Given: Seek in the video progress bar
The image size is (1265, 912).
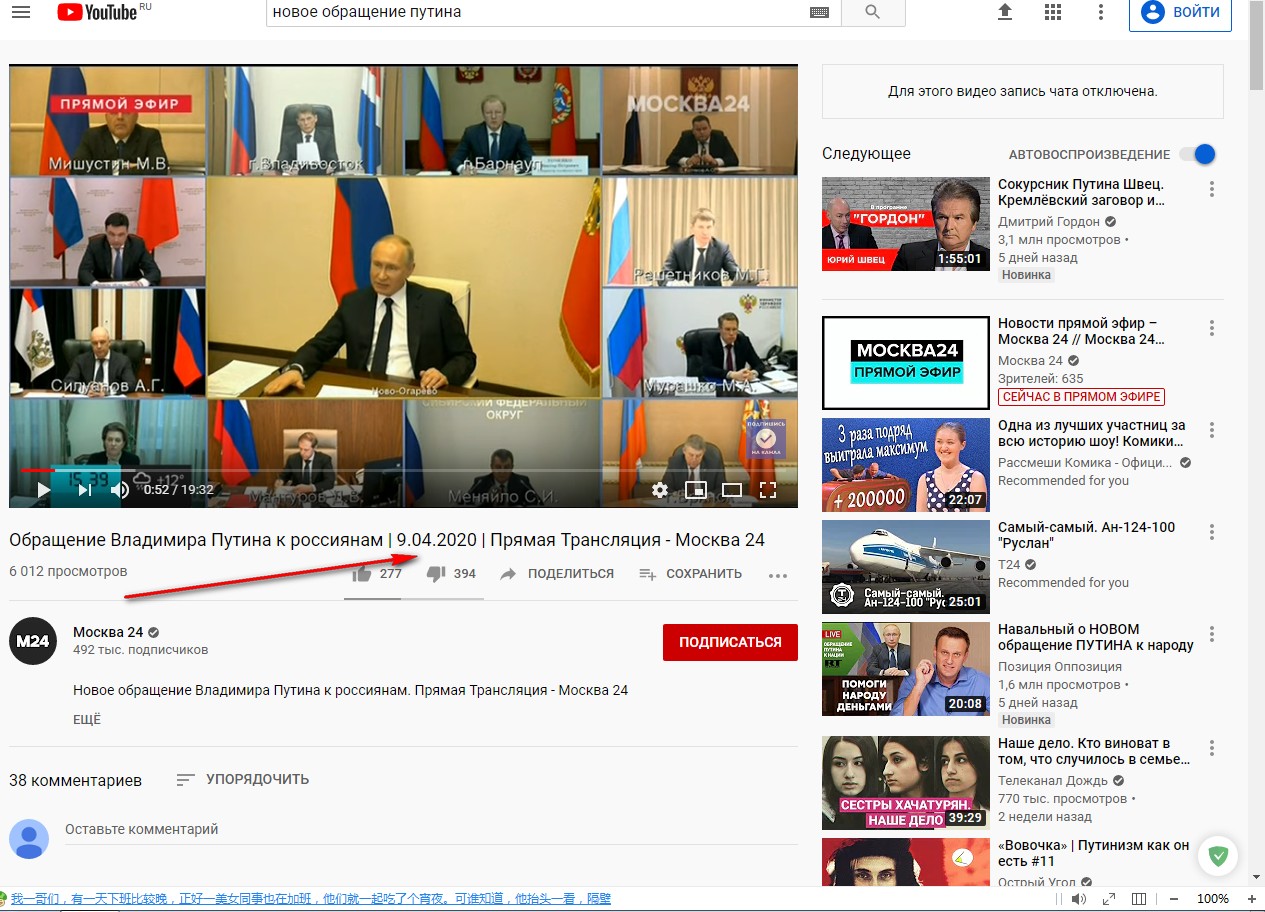Looking at the screenshot, I should 403,469.
